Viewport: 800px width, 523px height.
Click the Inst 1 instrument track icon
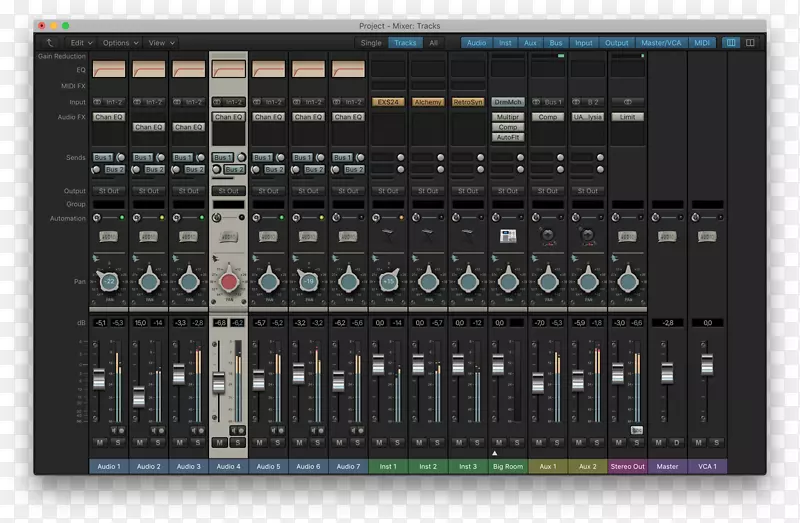[388, 236]
